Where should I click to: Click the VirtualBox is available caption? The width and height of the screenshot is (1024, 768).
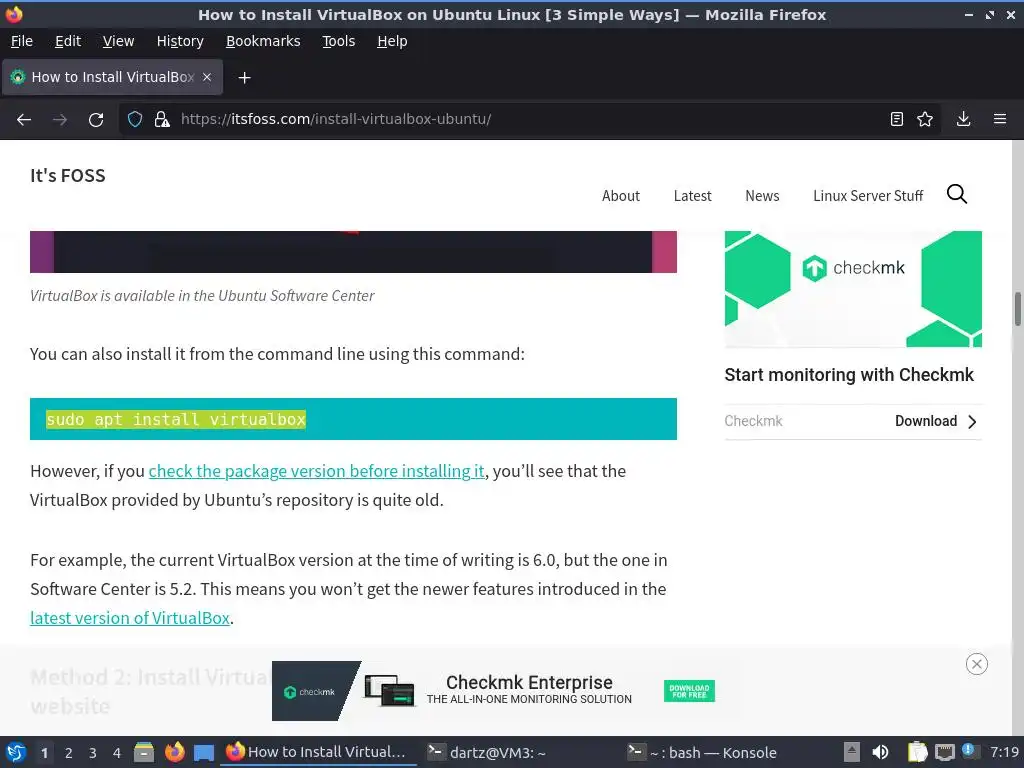202,296
